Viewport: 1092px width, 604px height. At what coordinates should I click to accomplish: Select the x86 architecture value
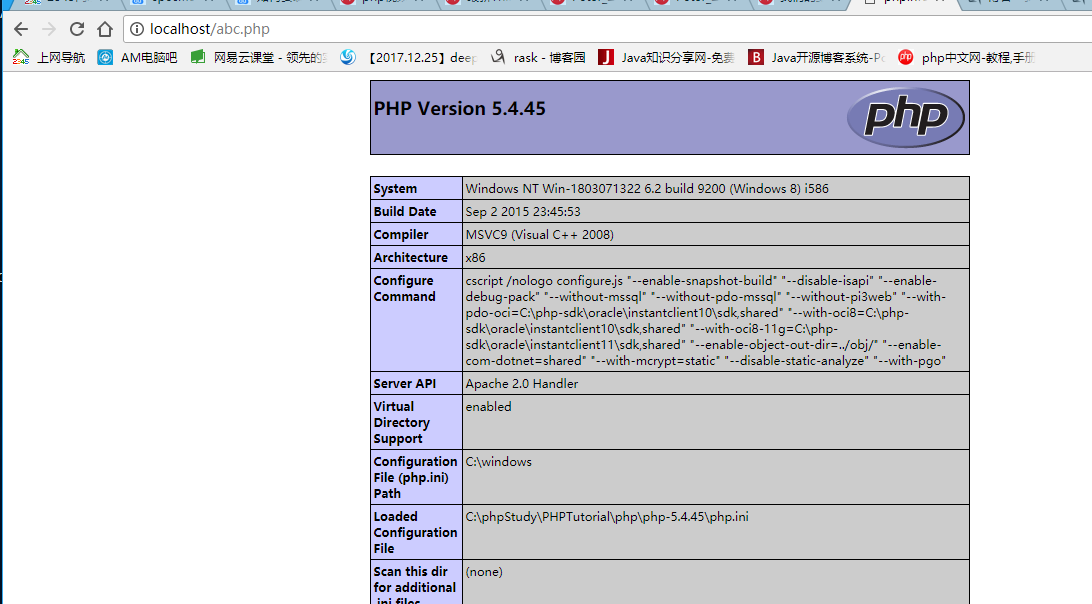[x=716, y=258]
